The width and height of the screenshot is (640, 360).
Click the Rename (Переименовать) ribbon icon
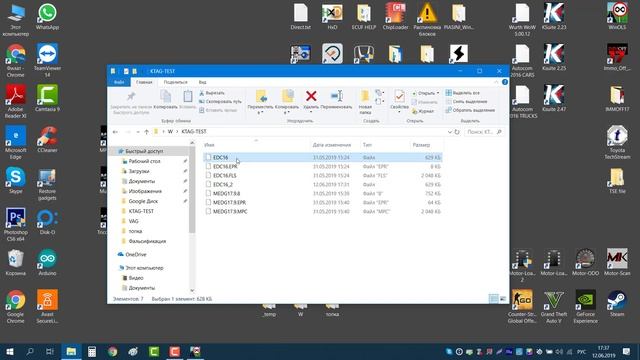[x=337, y=96]
